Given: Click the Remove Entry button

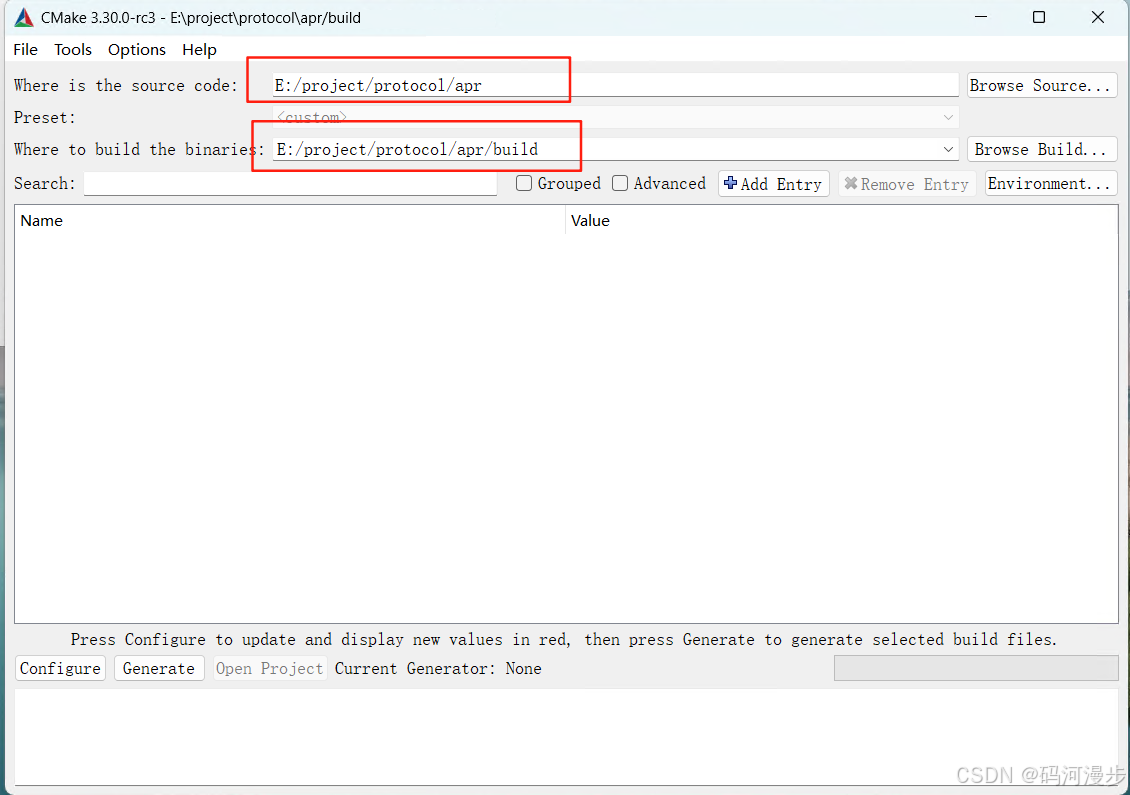Looking at the screenshot, I should point(907,184).
